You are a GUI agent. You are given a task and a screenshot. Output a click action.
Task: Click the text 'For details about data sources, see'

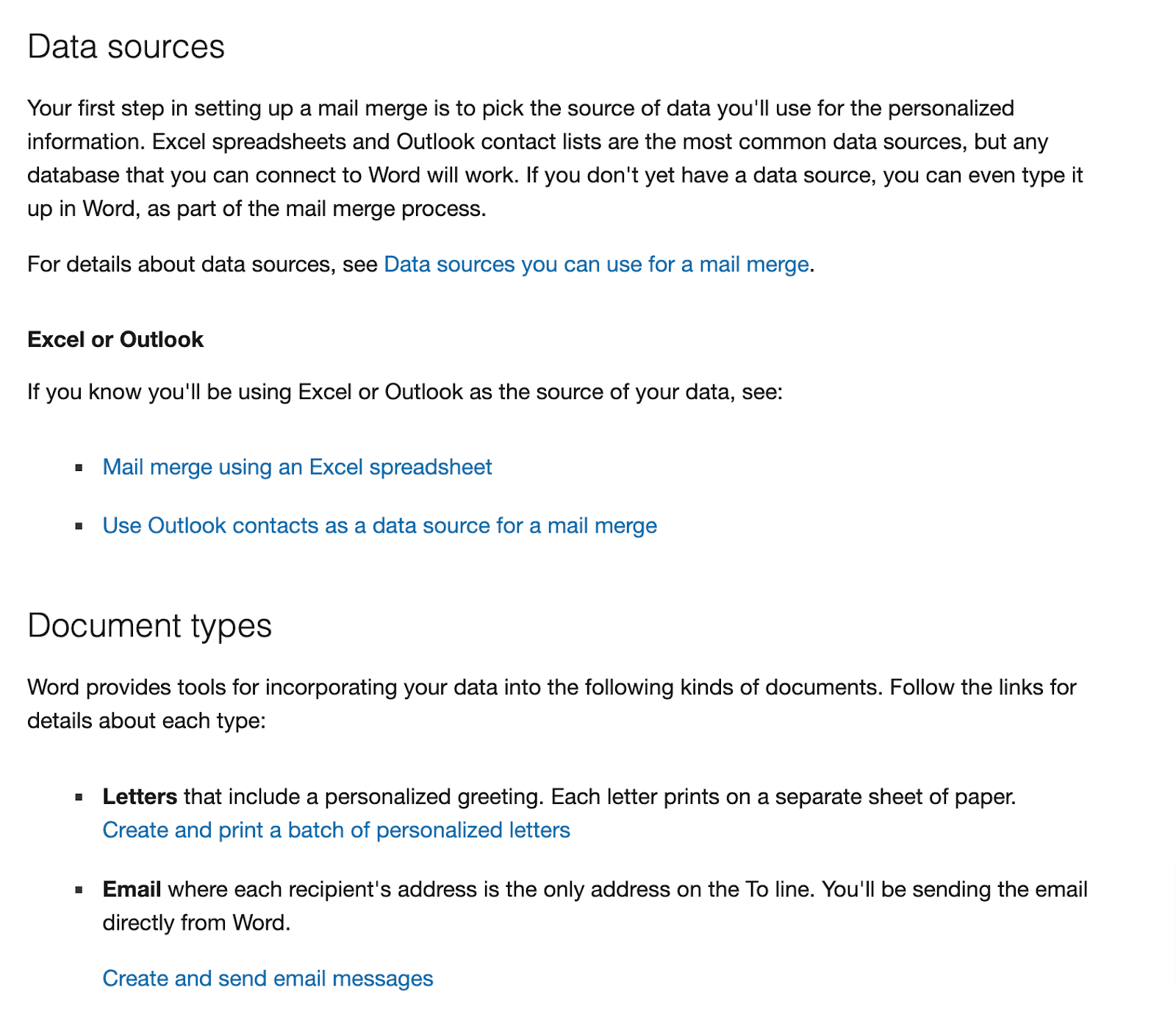(x=202, y=265)
